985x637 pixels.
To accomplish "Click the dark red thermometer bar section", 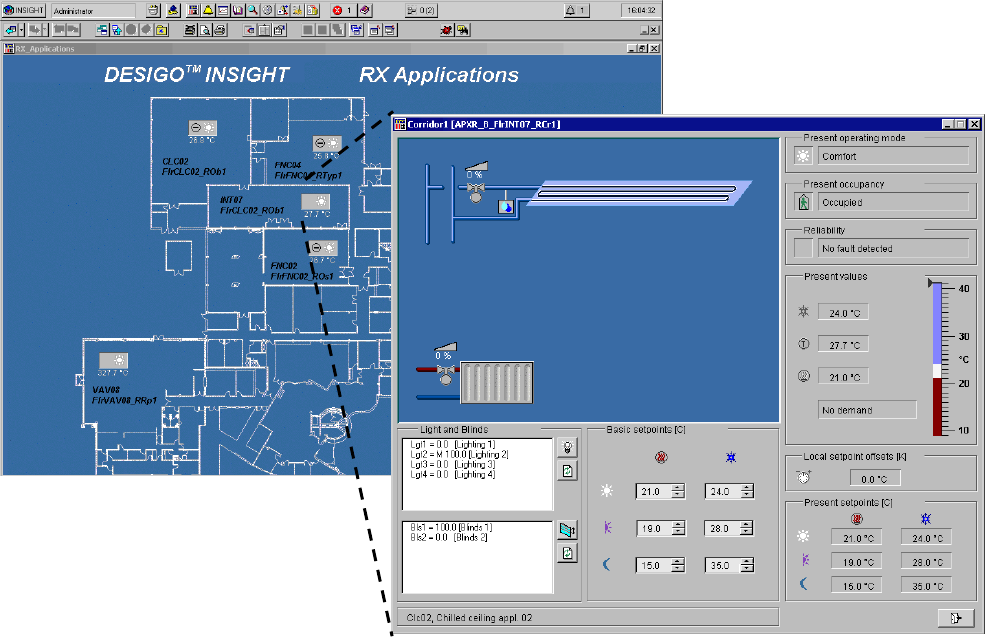I will pyautogui.click(x=937, y=406).
